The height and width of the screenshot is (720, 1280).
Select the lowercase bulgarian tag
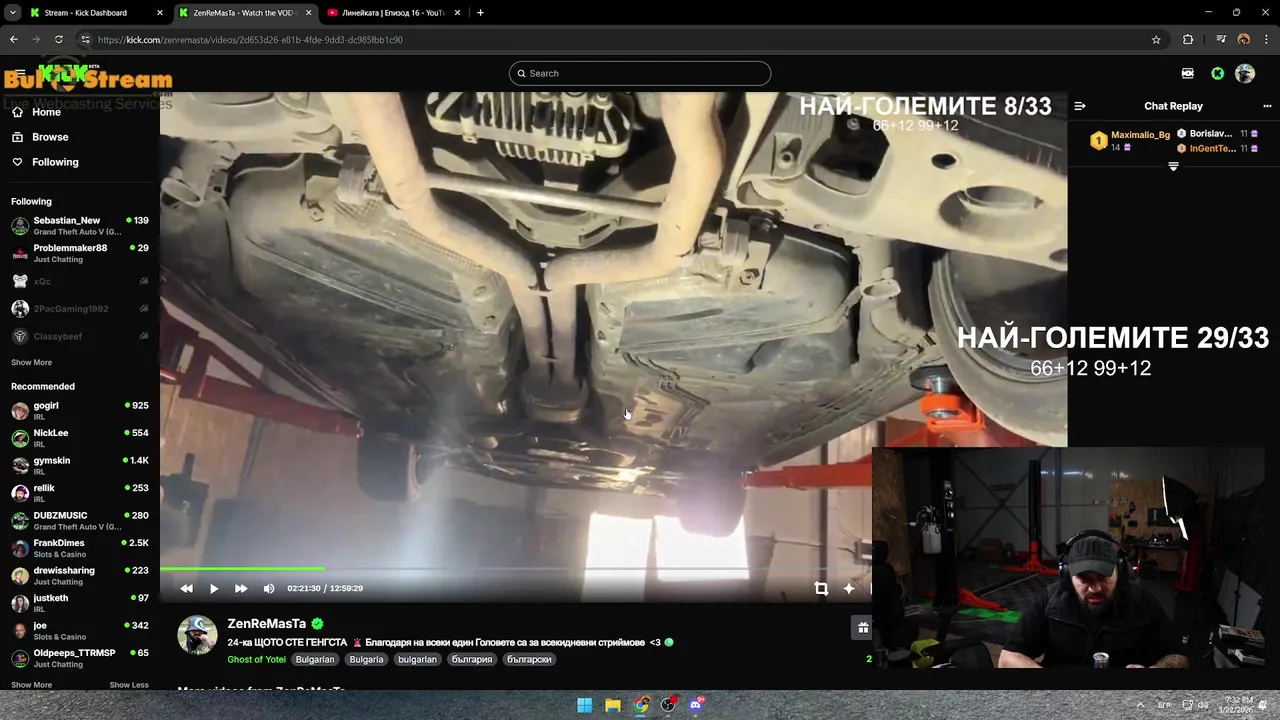point(417,659)
